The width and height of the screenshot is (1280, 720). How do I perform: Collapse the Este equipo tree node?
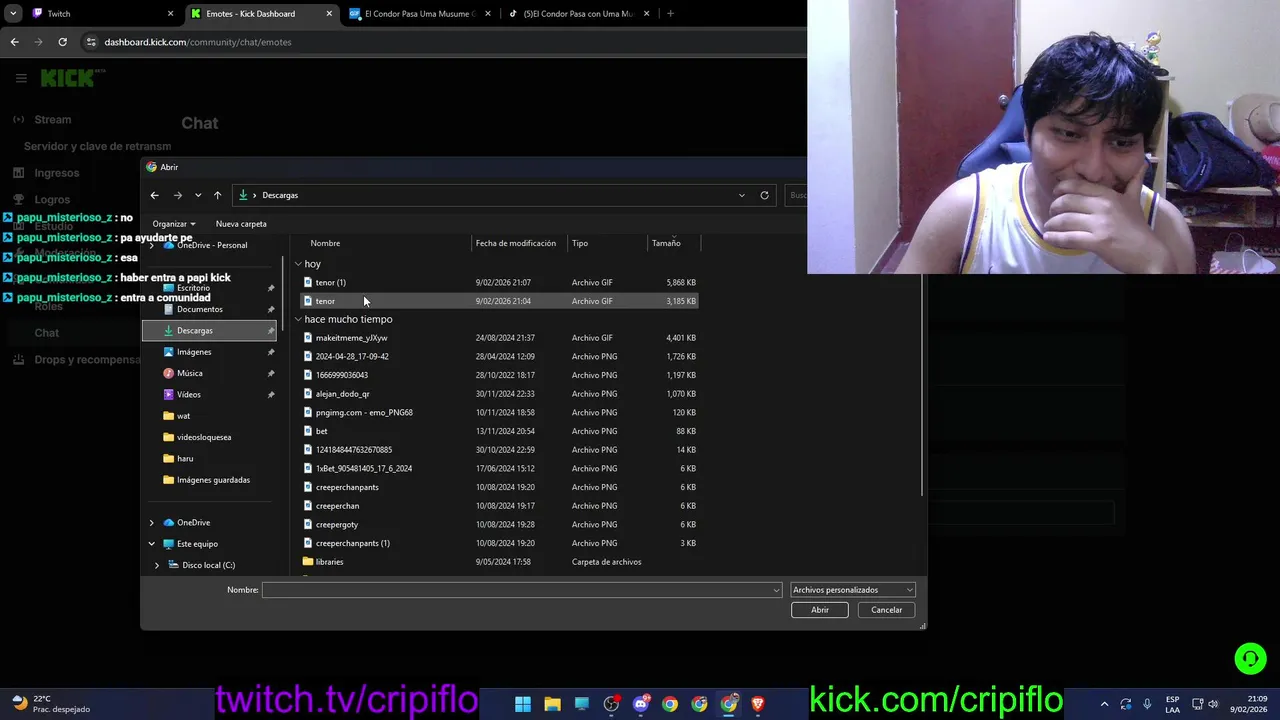[152, 544]
